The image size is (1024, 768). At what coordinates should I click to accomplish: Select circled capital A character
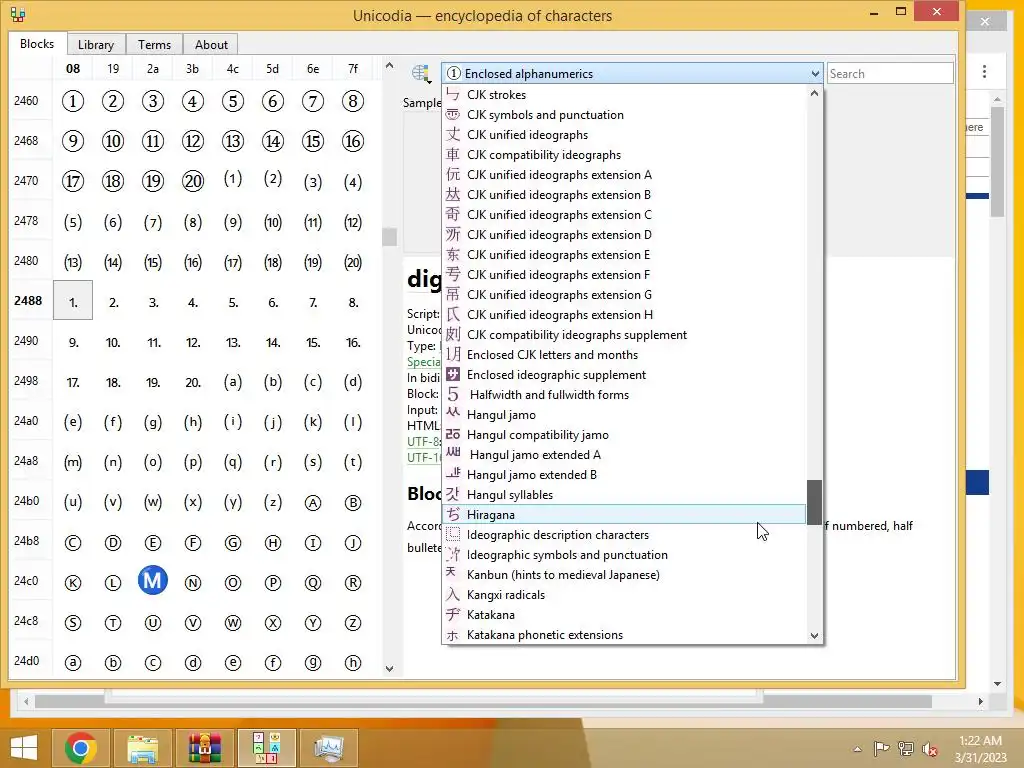pyautogui.click(x=313, y=504)
